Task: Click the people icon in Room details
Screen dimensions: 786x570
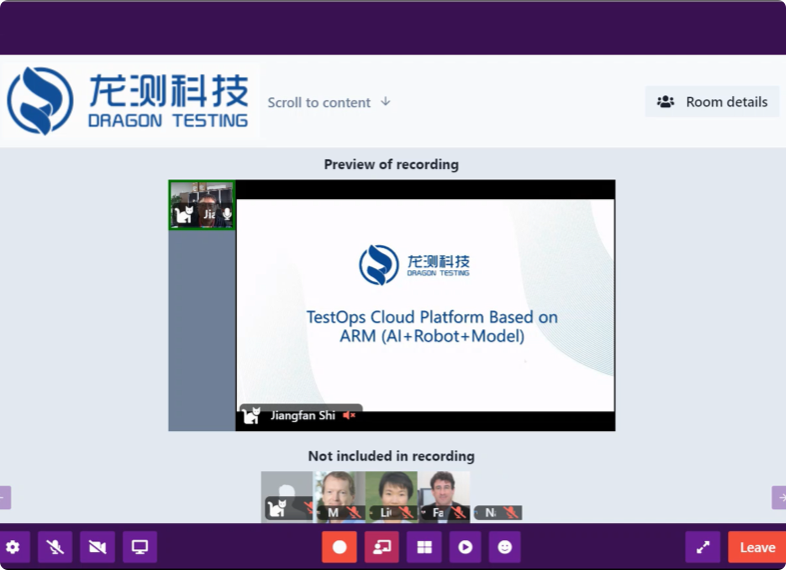Action: (666, 102)
